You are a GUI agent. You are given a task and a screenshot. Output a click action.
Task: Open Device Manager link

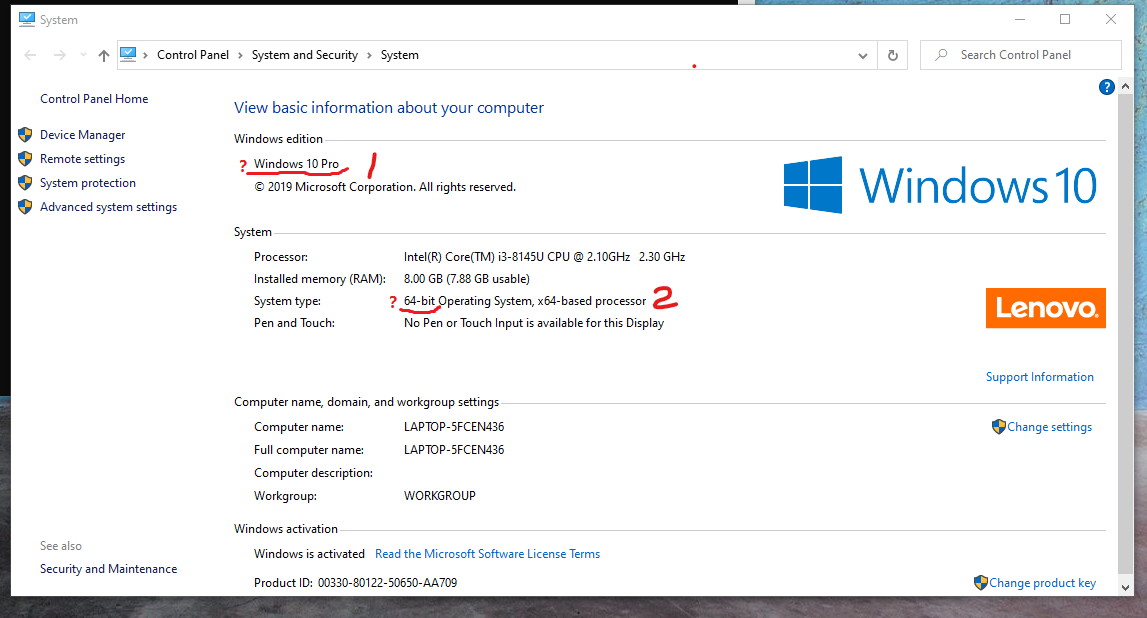[83, 135]
